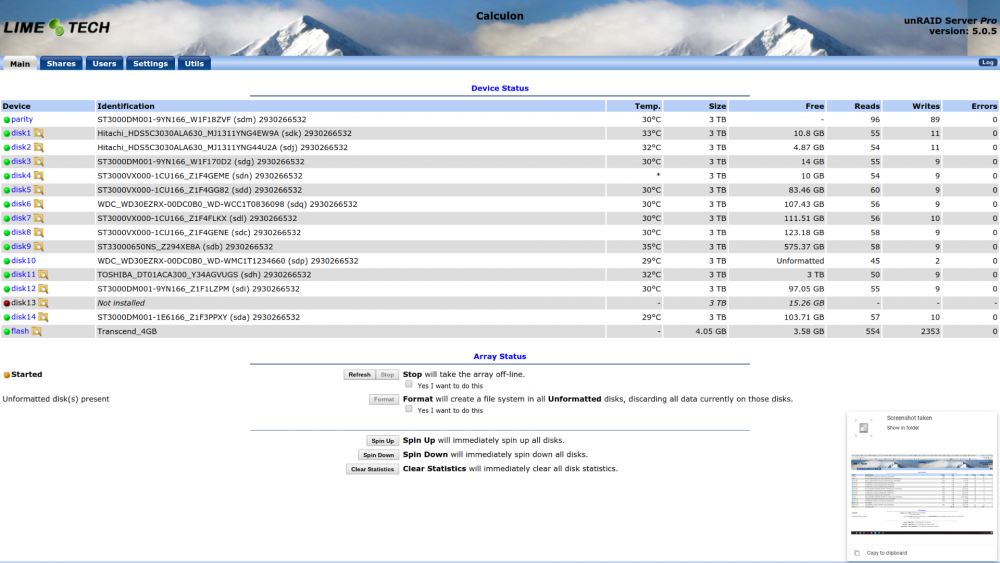Click Copy to clipboard text

(886, 553)
